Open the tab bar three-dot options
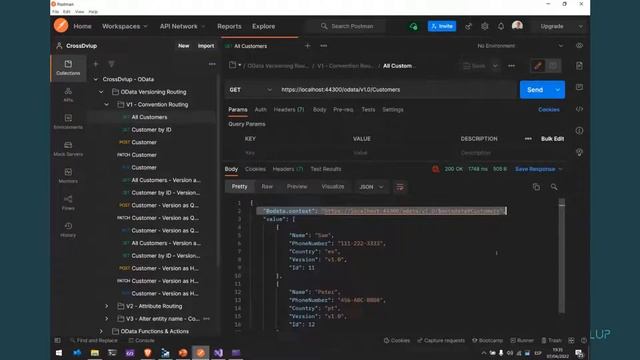Viewport: 640px width, 360px height. click(x=324, y=46)
